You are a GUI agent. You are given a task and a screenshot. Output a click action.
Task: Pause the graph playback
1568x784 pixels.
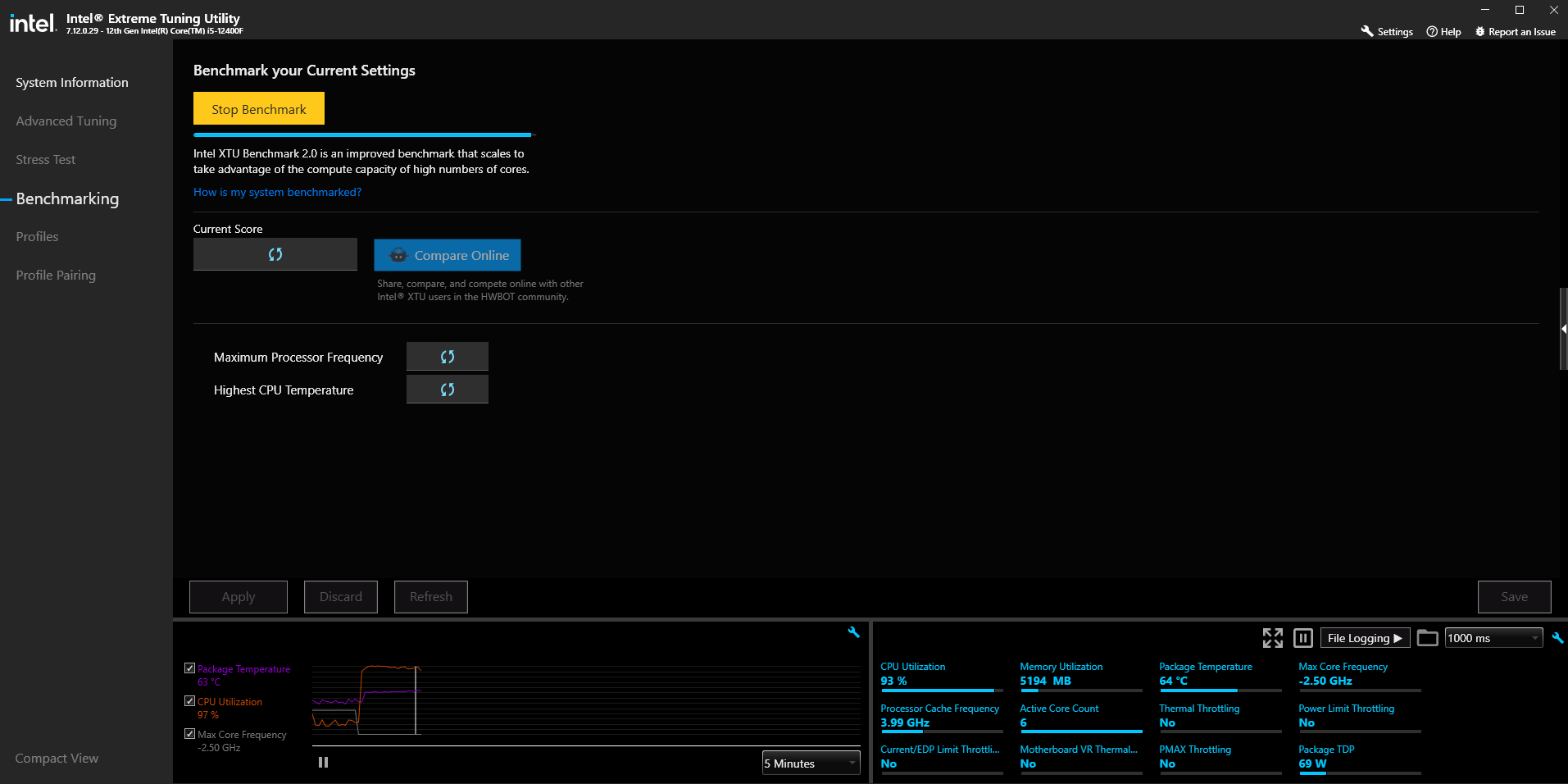click(x=324, y=763)
